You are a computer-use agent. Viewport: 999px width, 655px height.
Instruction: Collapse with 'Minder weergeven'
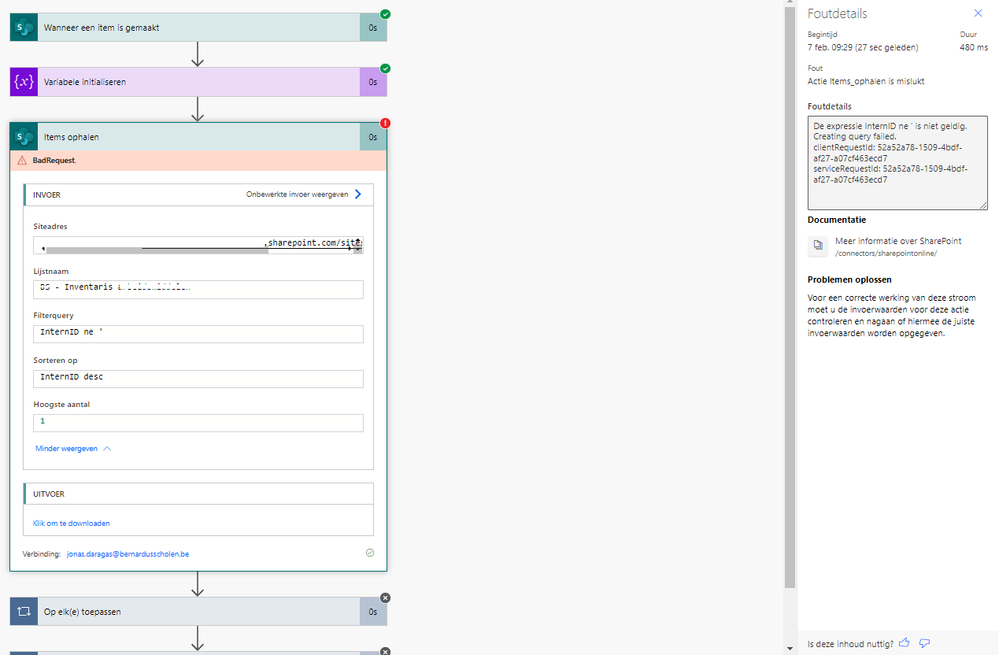point(73,449)
